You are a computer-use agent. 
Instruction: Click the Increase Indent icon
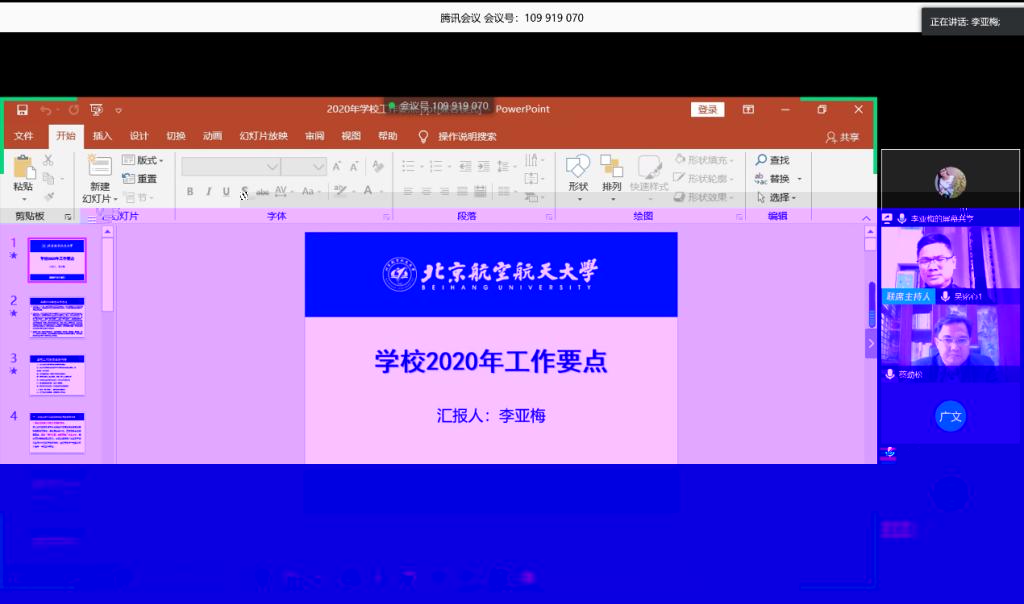[483, 167]
